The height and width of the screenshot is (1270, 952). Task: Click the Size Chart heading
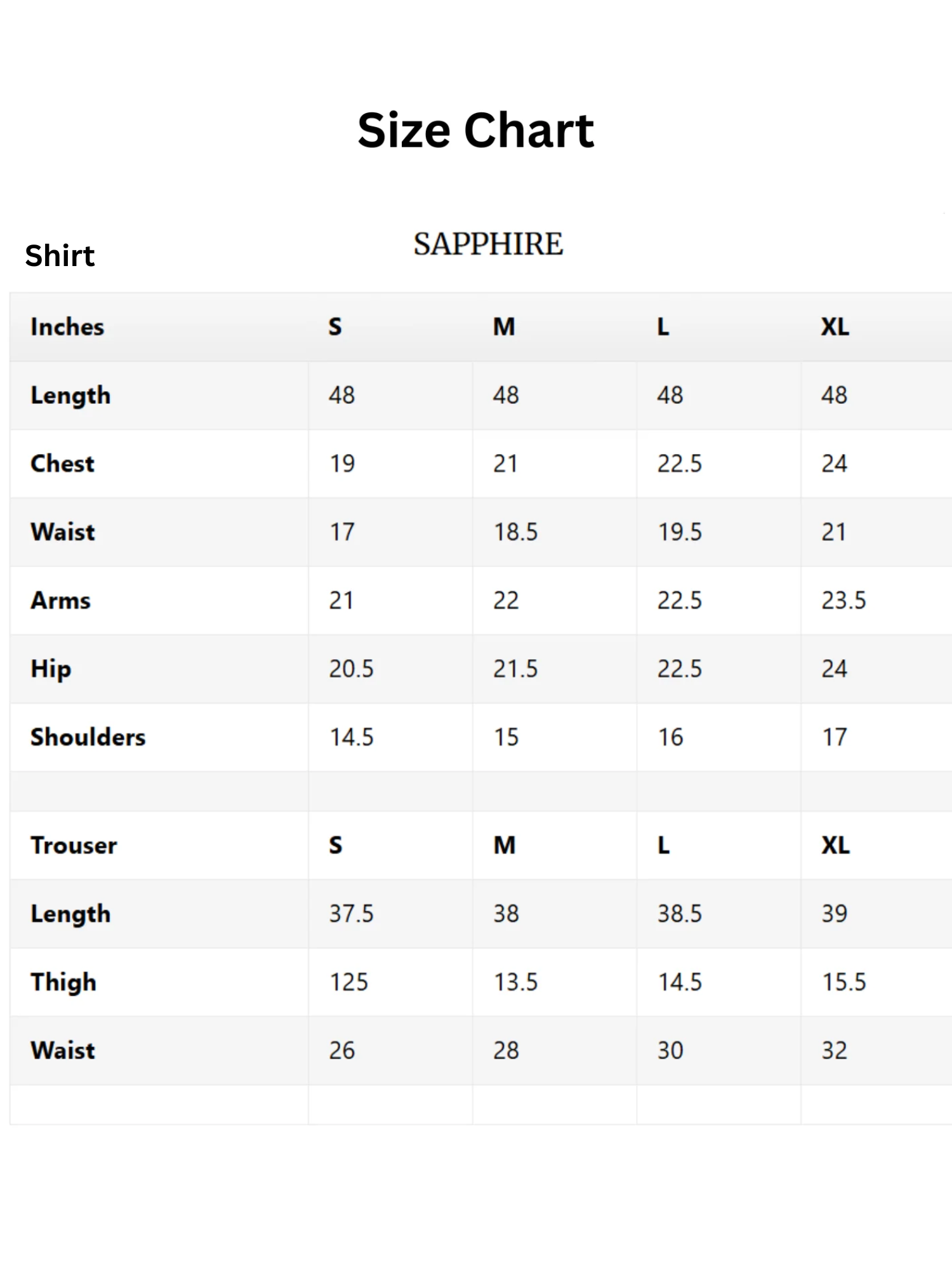(x=475, y=130)
